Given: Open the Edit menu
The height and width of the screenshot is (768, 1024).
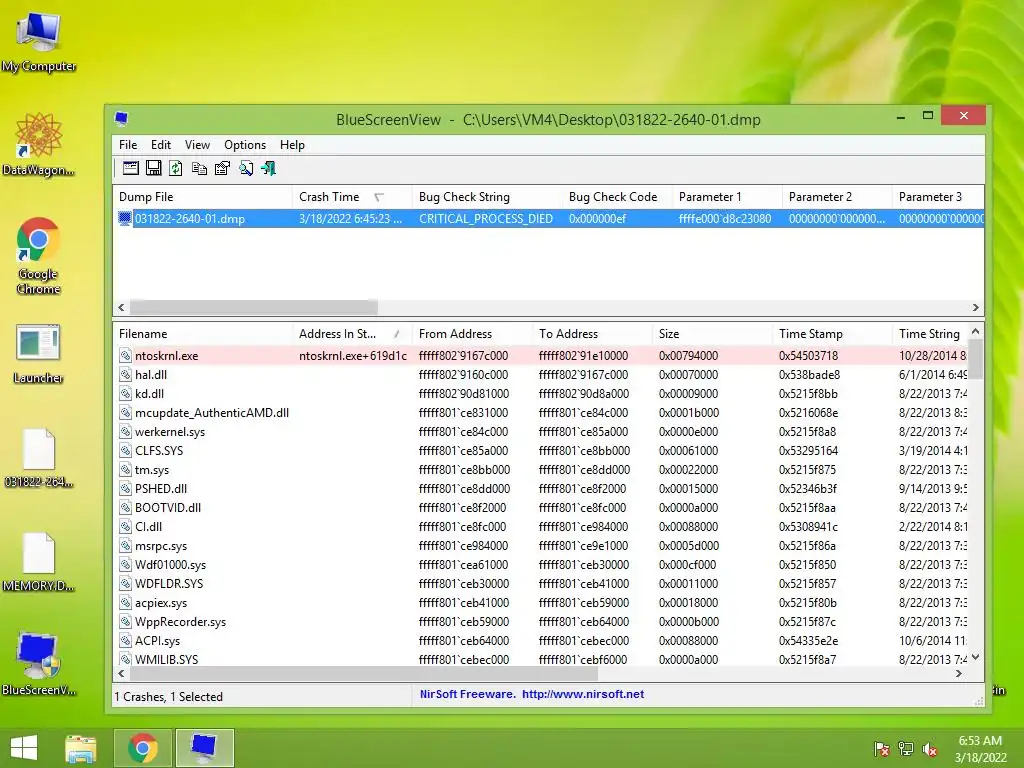Looking at the screenshot, I should click(161, 145).
